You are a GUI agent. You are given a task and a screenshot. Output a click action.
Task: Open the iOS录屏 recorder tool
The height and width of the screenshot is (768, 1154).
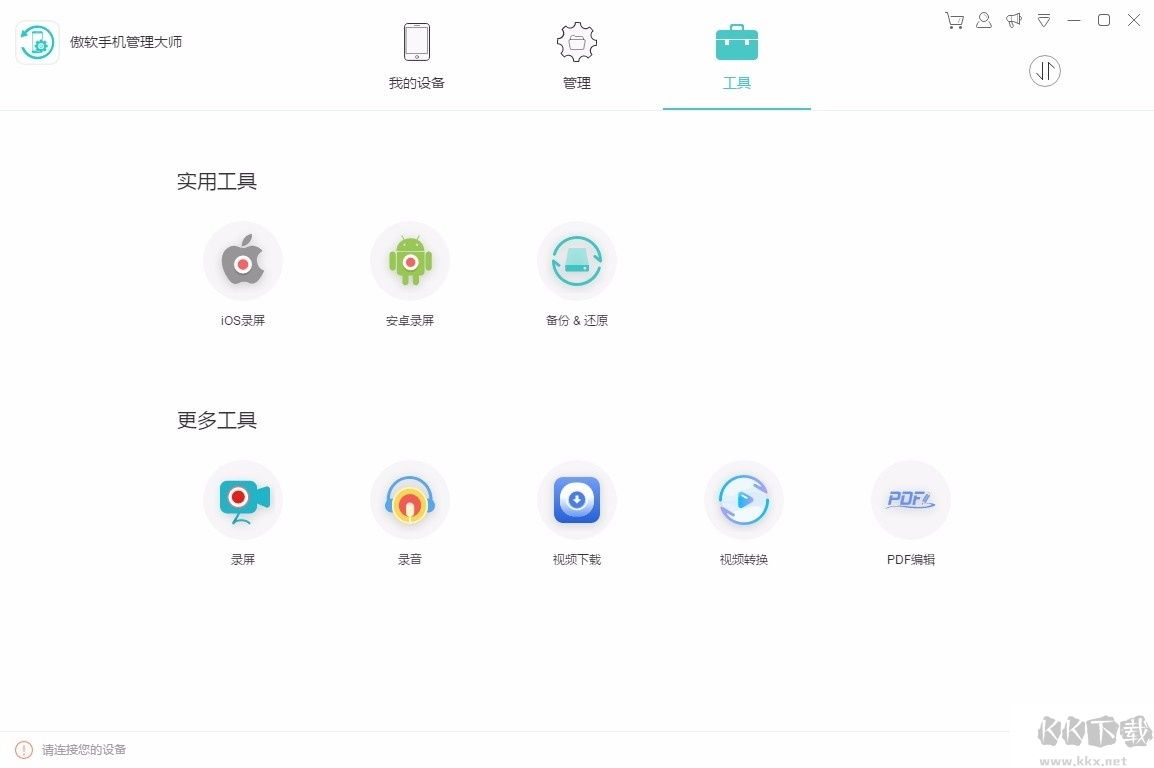[x=243, y=261]
